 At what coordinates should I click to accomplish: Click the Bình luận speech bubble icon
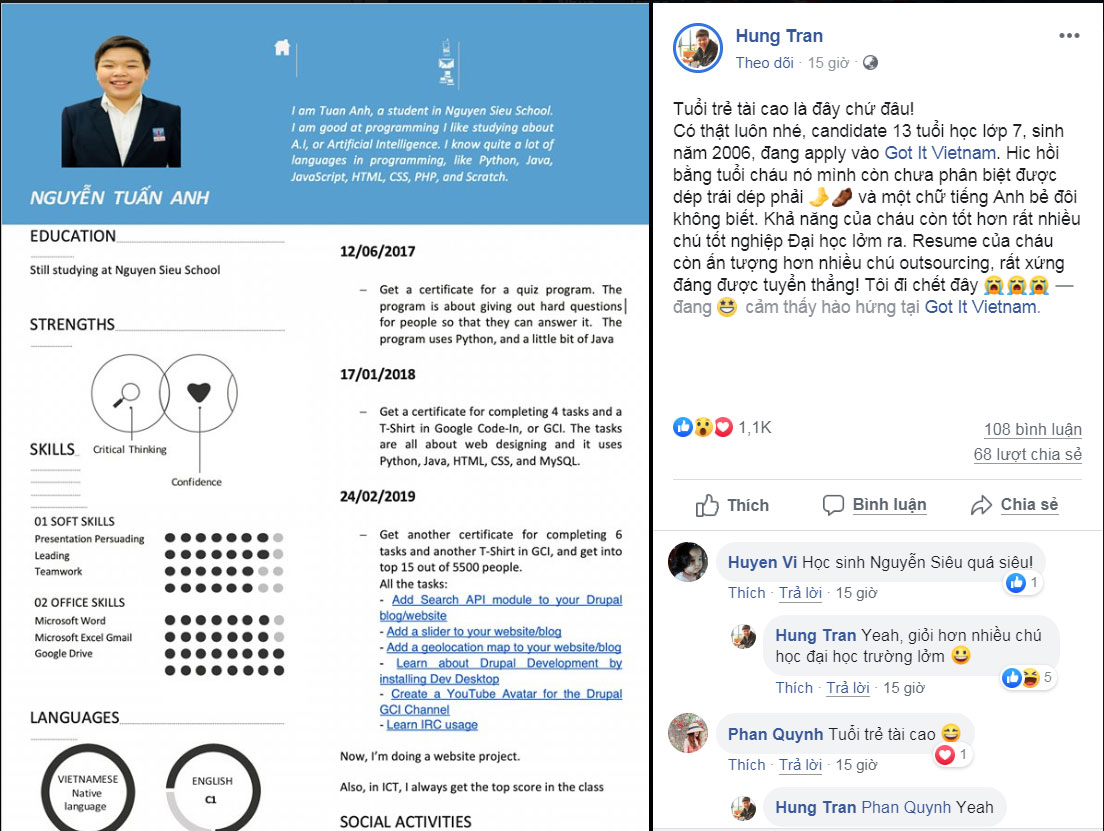coord(833,505)
